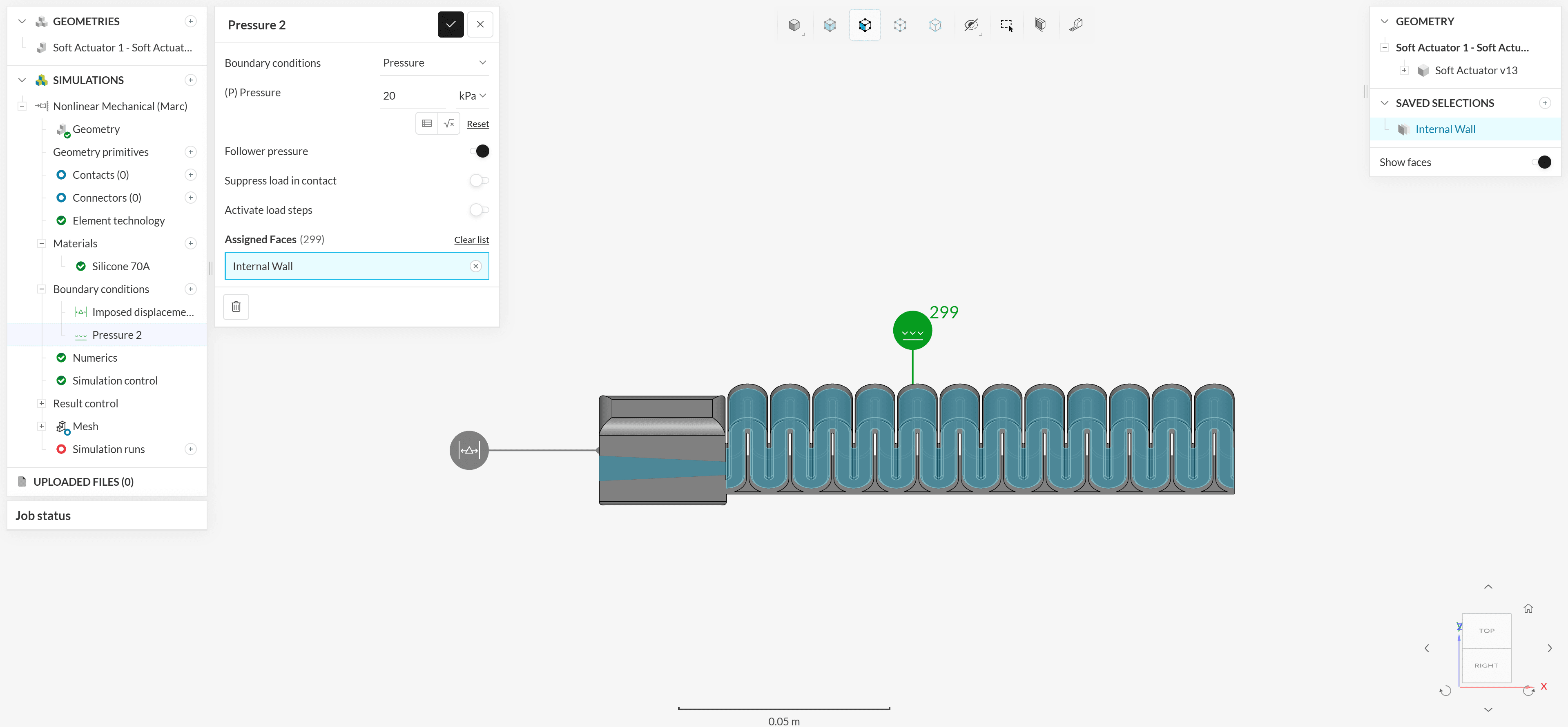
Task: Open formula input for pressure value
Action: (x=449, y=124)
